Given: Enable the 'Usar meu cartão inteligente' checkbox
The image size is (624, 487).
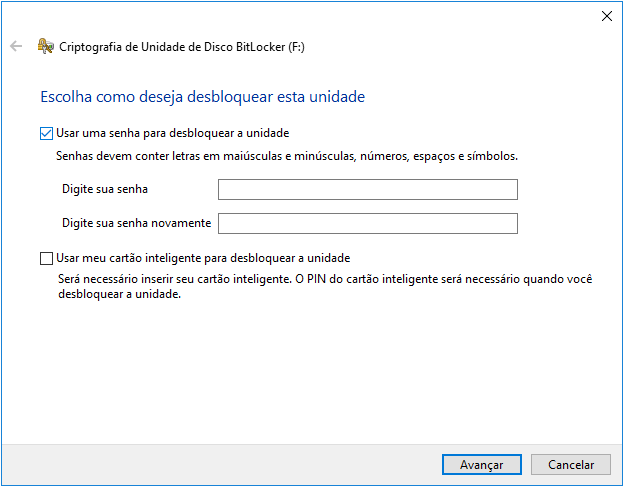Looking at the screenshot, I should (x=46, y=258).
